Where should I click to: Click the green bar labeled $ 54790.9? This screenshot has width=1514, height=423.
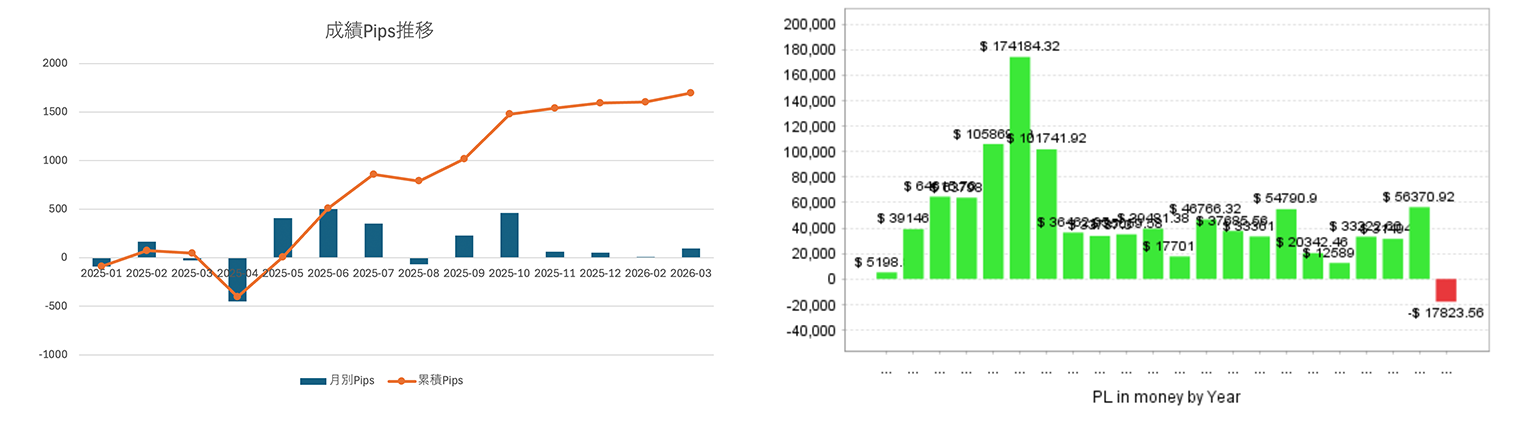(x=1286, y=244)
